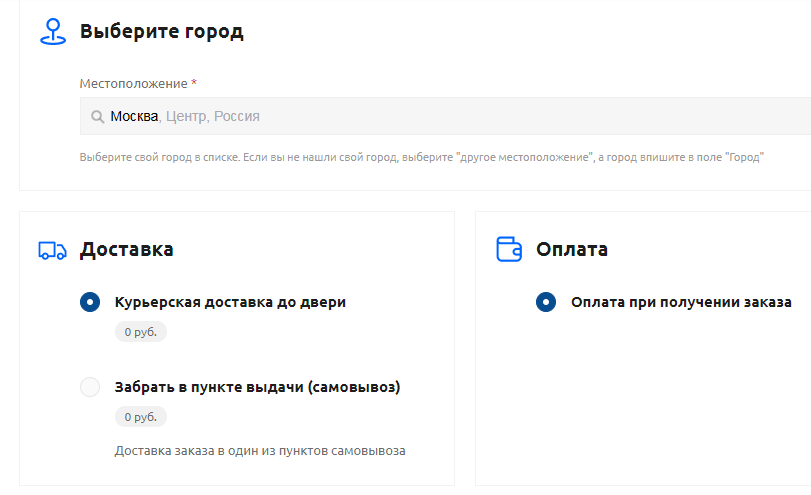This screenshot has width=811, height=495.
Task: Click the 0 руб. badge under самовывоз
Action: (x=141, y=417)
